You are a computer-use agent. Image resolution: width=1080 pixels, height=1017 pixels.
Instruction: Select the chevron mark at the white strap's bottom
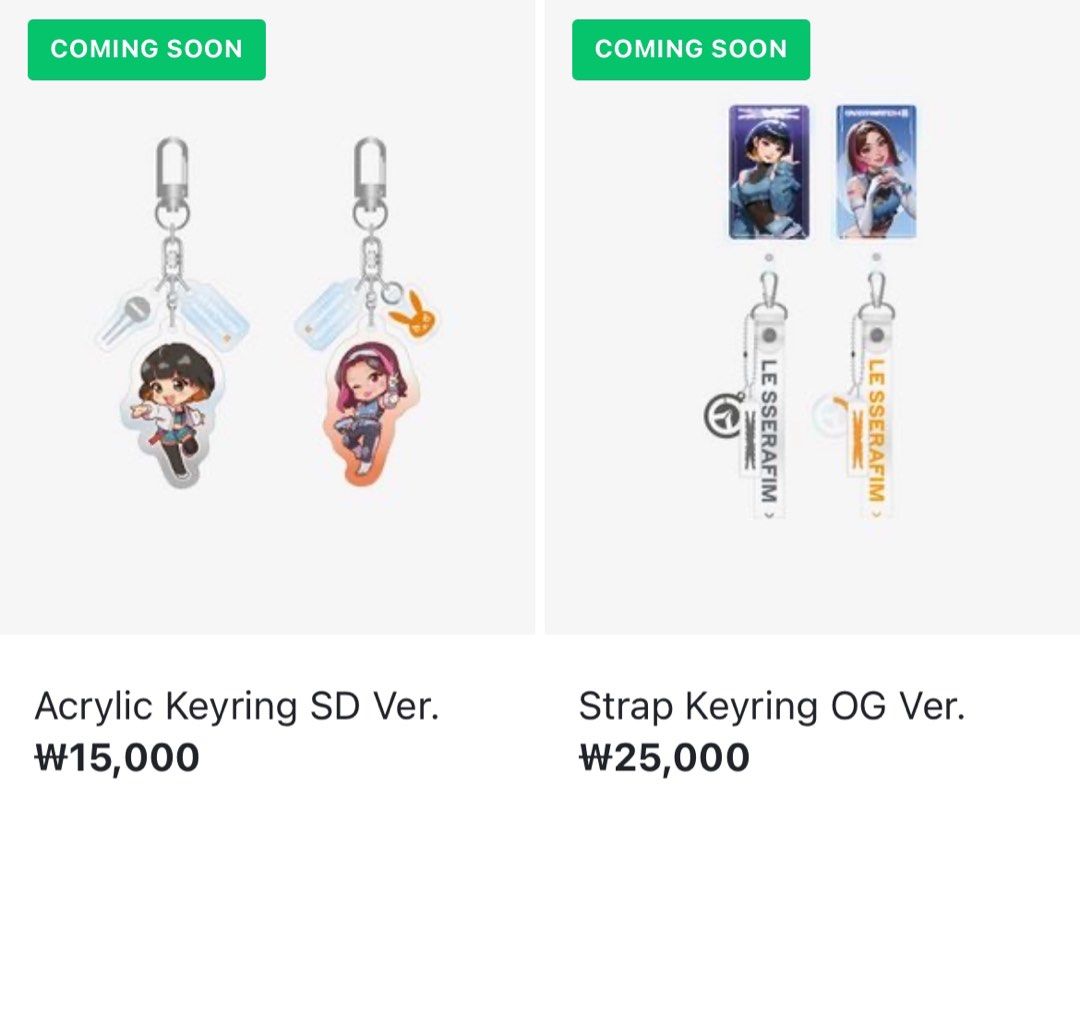tap(767, 516)
